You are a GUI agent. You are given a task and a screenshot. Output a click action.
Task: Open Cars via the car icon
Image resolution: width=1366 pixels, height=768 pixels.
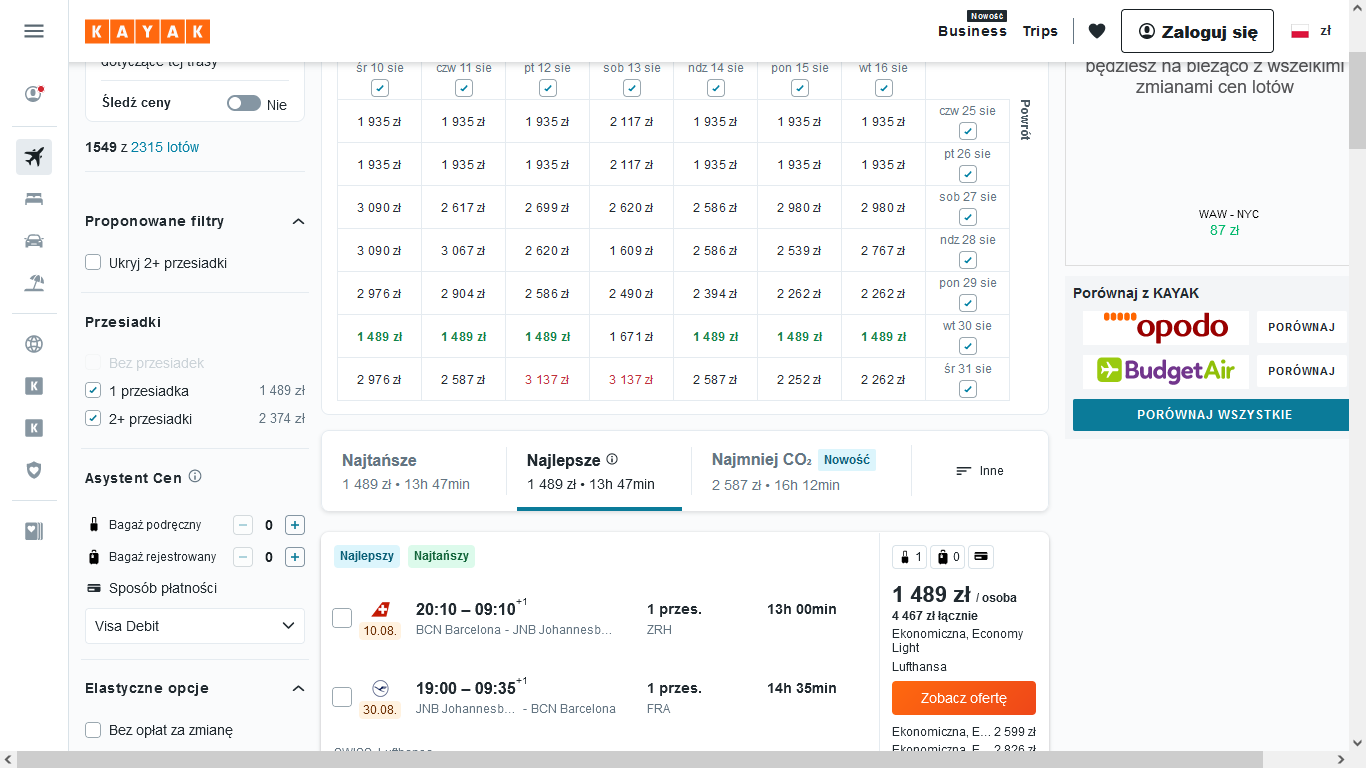34,241
